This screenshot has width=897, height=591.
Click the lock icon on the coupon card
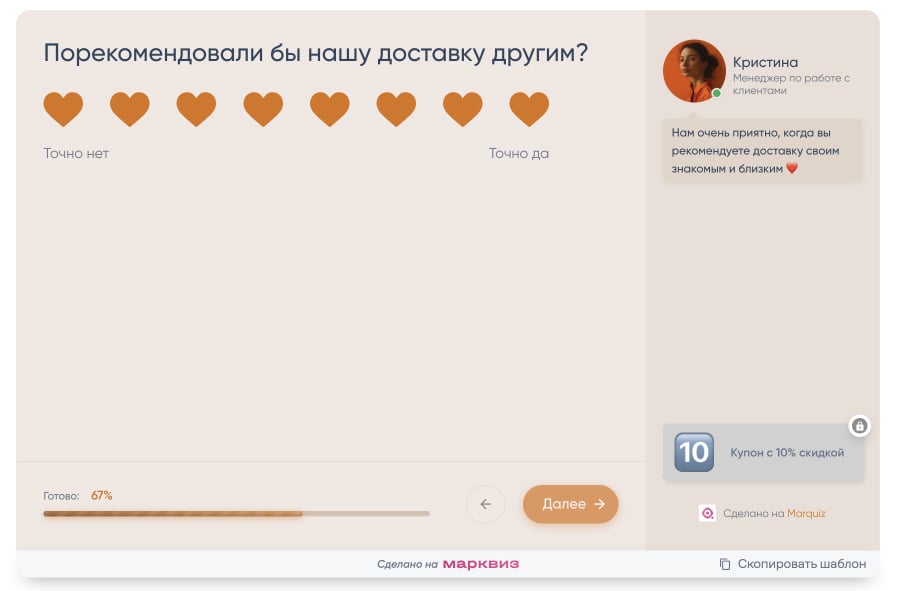860,426
